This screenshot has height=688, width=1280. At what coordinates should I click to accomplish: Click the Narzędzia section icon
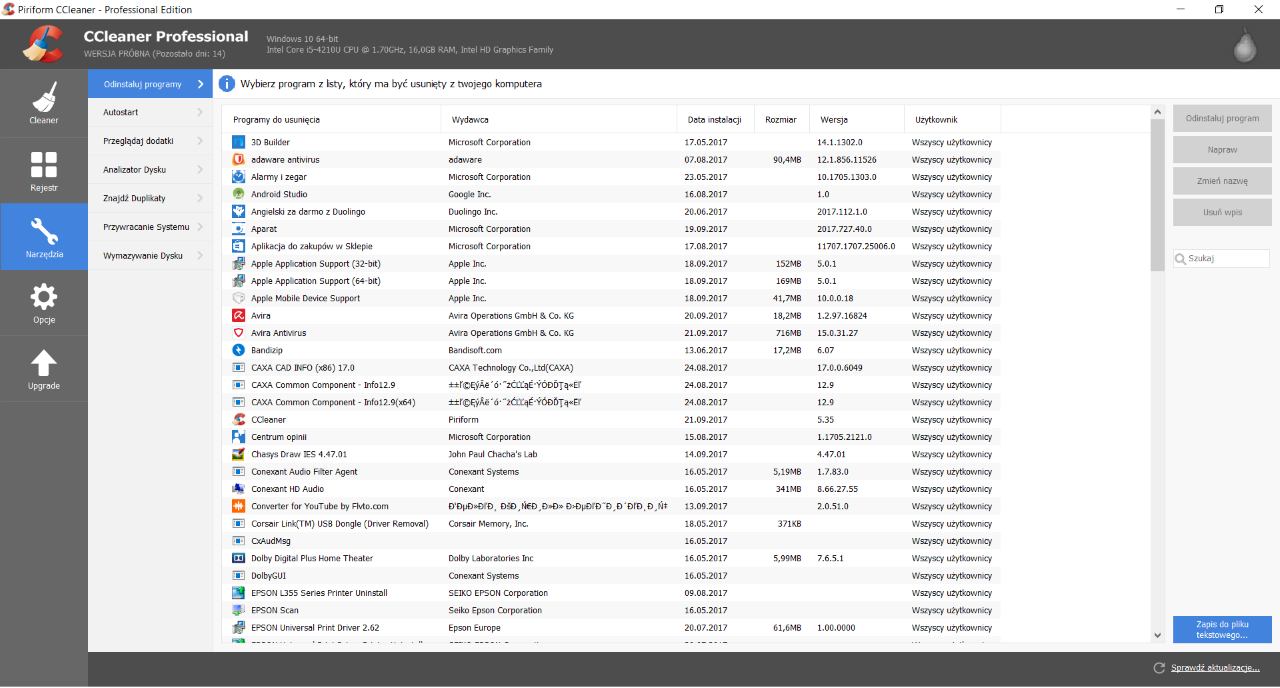click(43, 232)
